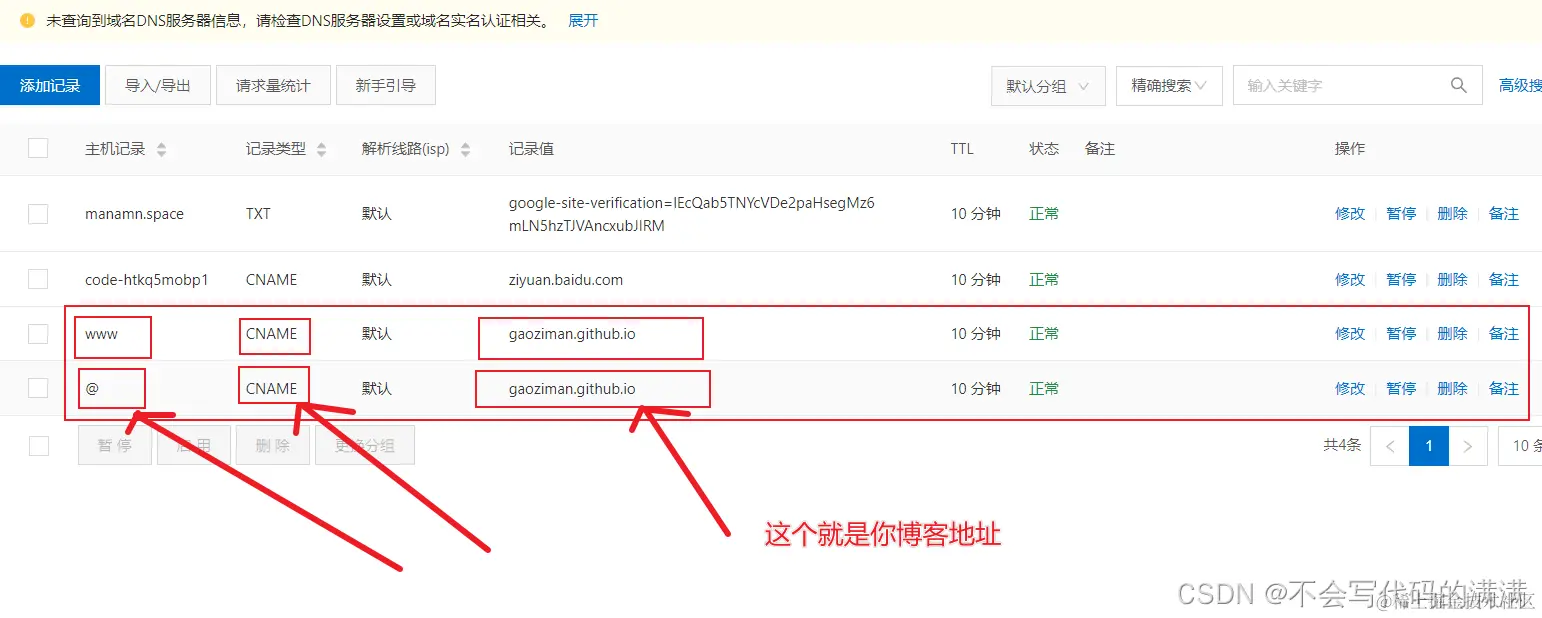The image size is (1542, 618).
Task: Click 删除 for www row
Action: coord(1452,334)
